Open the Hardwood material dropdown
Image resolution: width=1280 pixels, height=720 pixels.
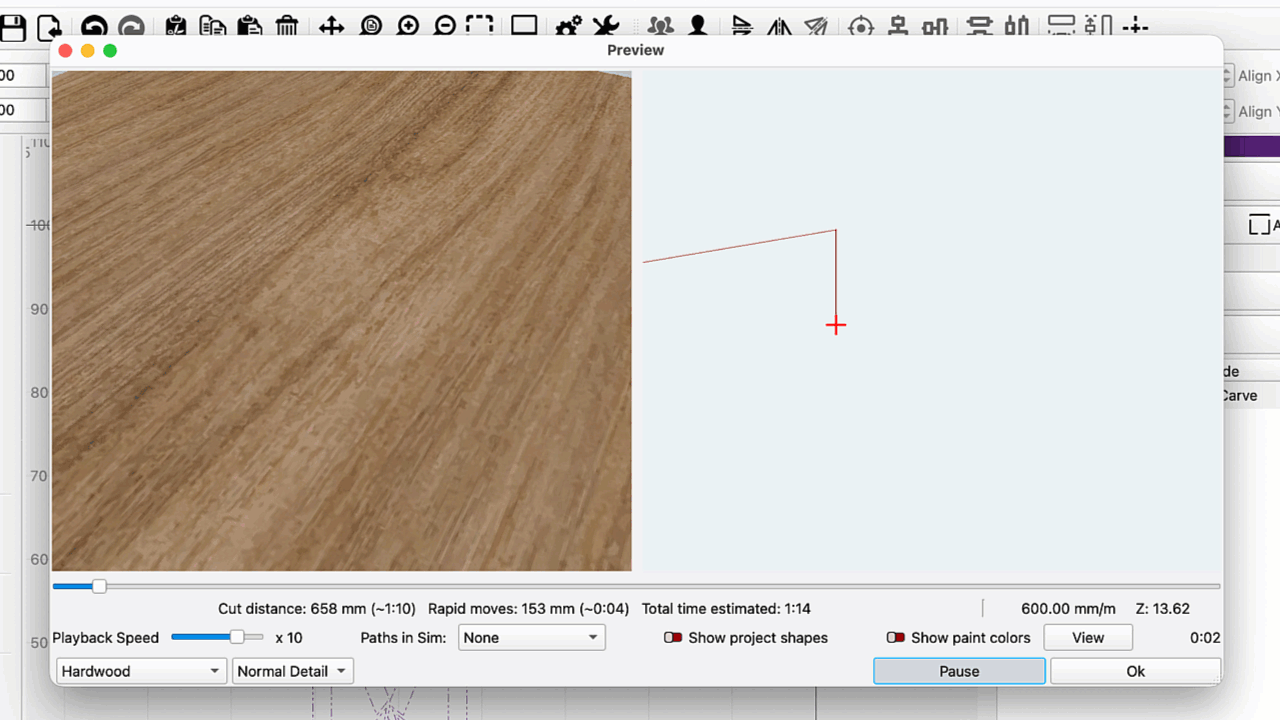(x=141, y=671)
